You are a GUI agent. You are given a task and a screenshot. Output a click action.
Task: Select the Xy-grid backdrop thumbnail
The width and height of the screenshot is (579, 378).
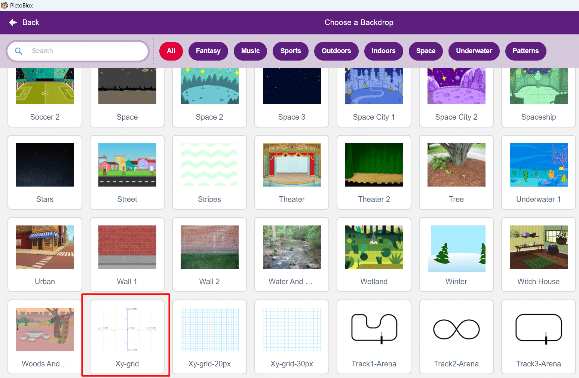pos(127,329)
